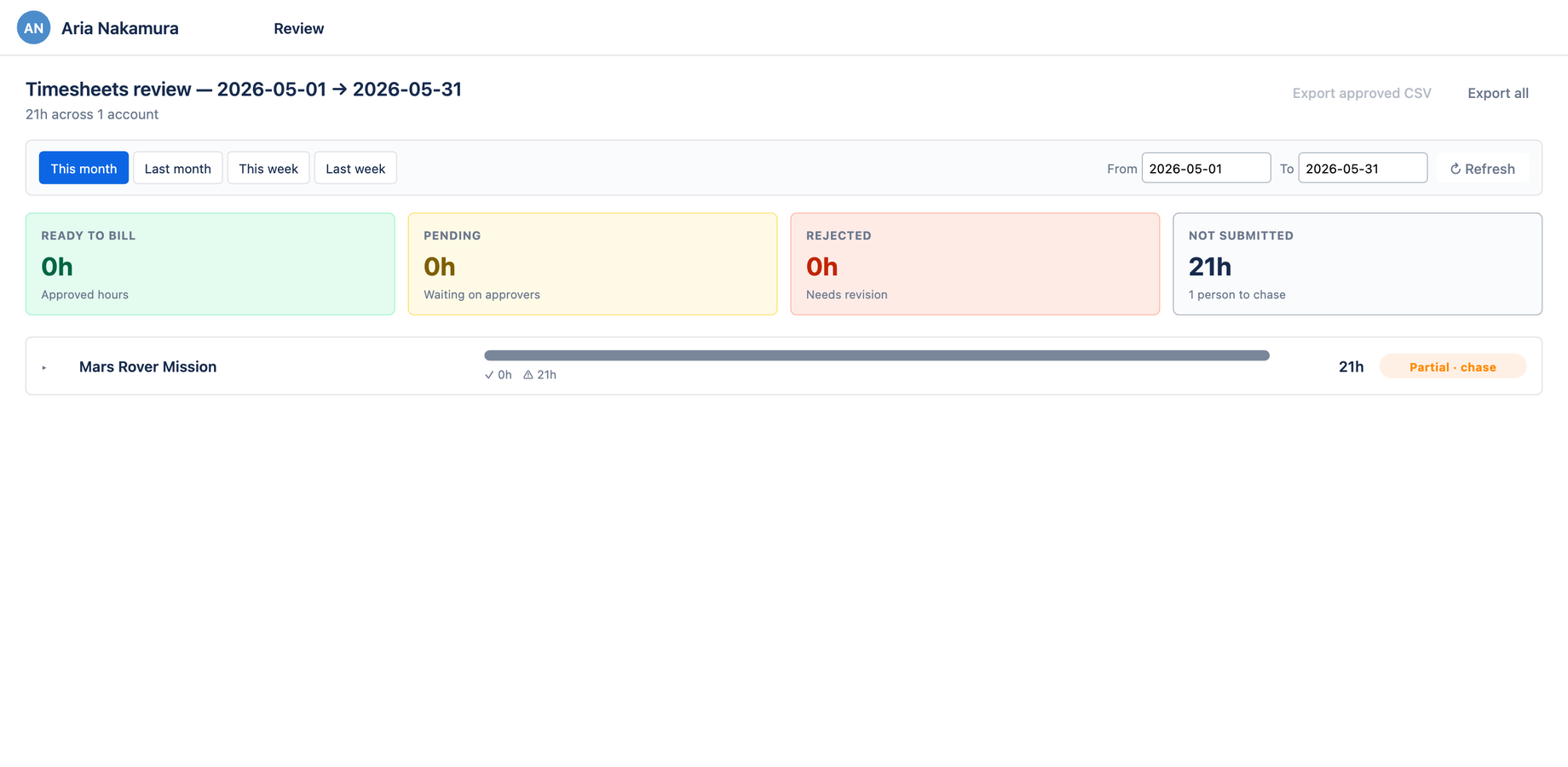Open the Not Submitted card

pyautogui.click(x=1358, y=264)
